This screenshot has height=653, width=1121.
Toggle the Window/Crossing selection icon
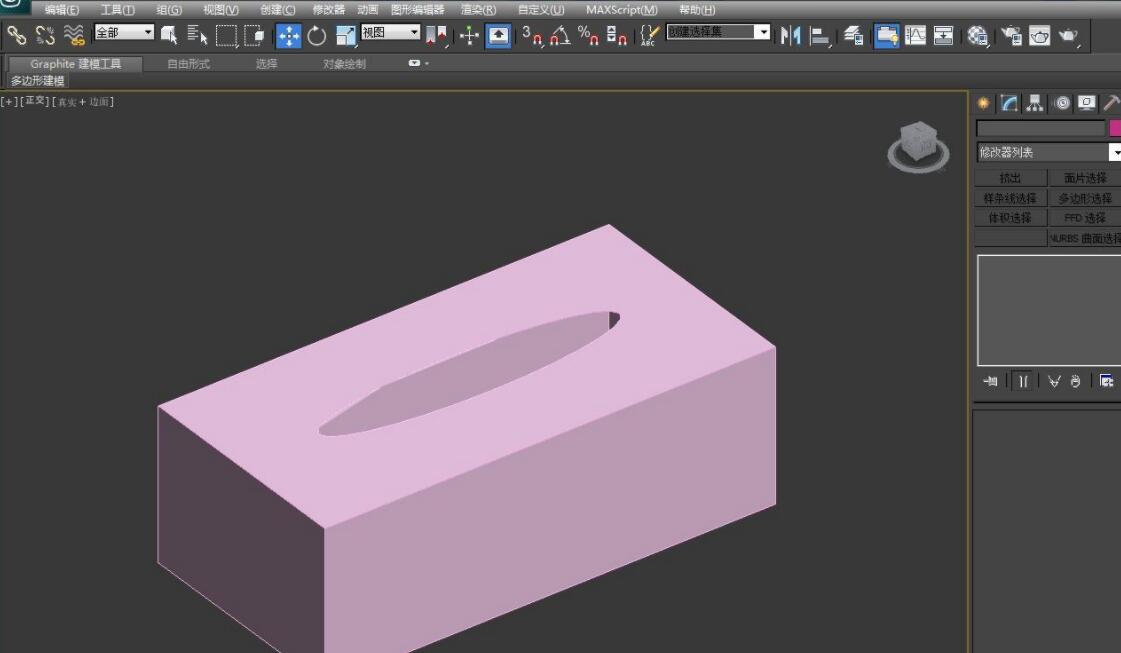[255, 35]
